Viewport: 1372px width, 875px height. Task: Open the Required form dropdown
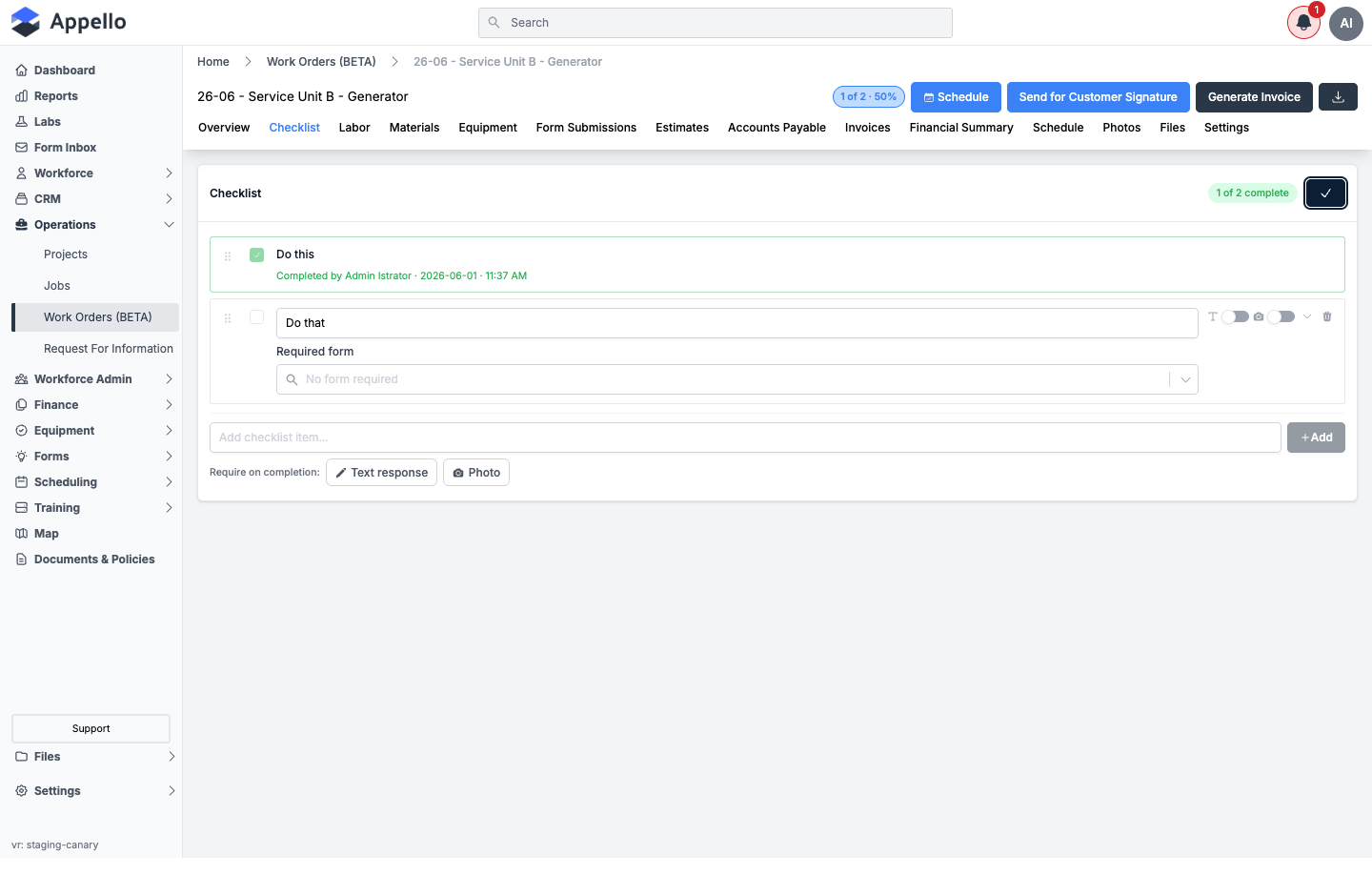click(x=736, y=379)
